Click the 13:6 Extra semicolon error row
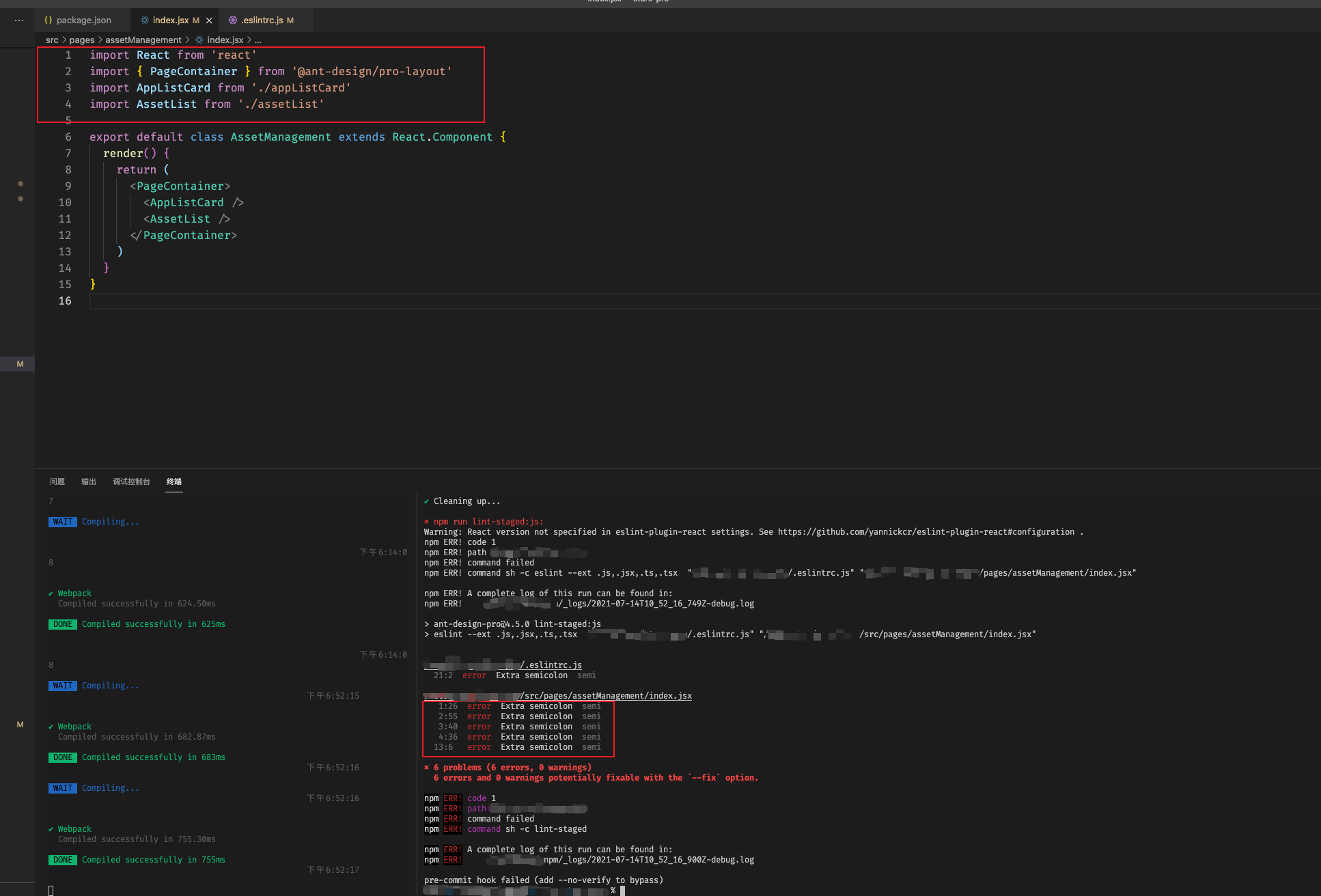The height and width of the screenshot is (896, 1321). [x=517, y=747]
